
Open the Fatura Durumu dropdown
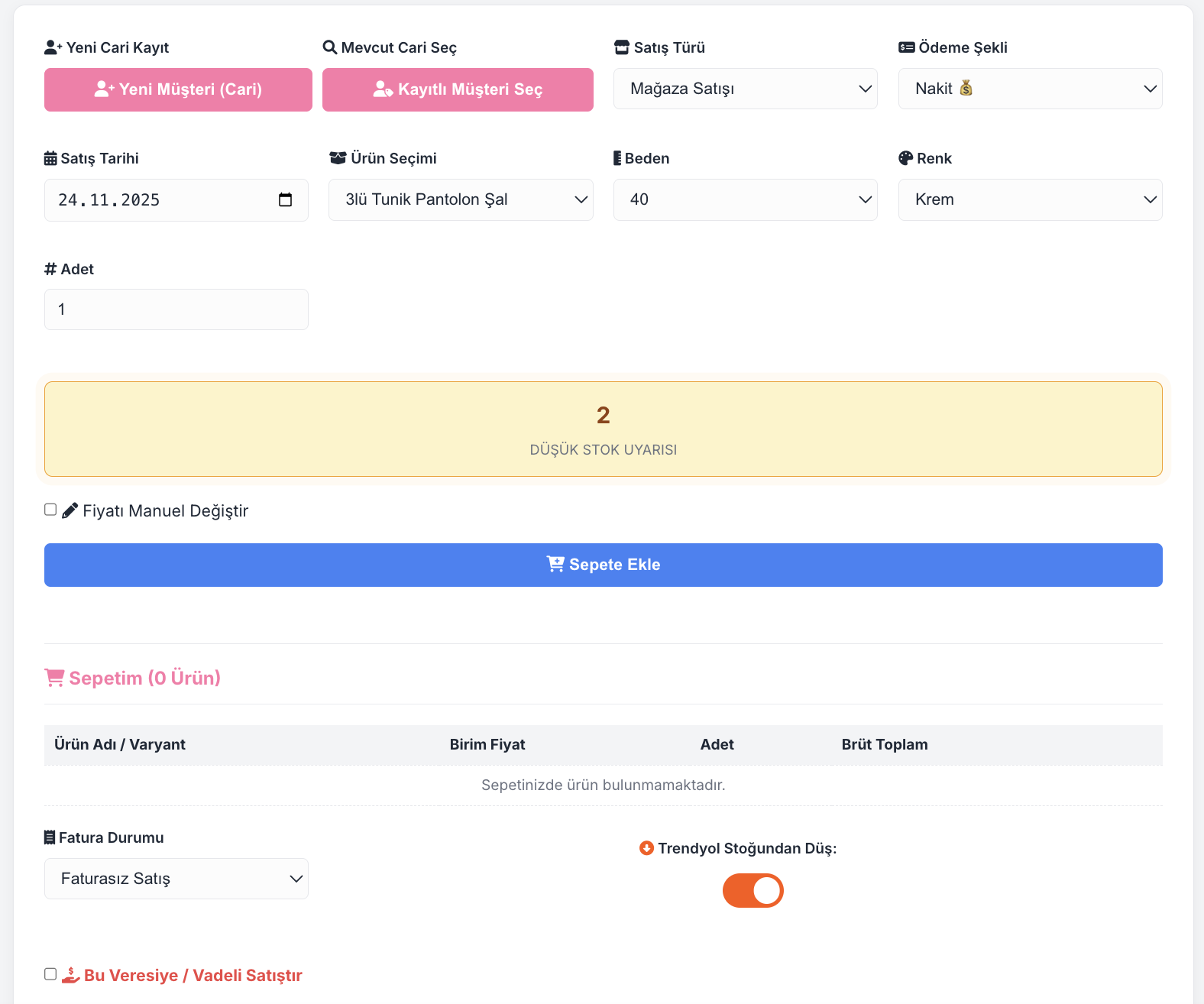pyautogui.click(x=176, y=879)
